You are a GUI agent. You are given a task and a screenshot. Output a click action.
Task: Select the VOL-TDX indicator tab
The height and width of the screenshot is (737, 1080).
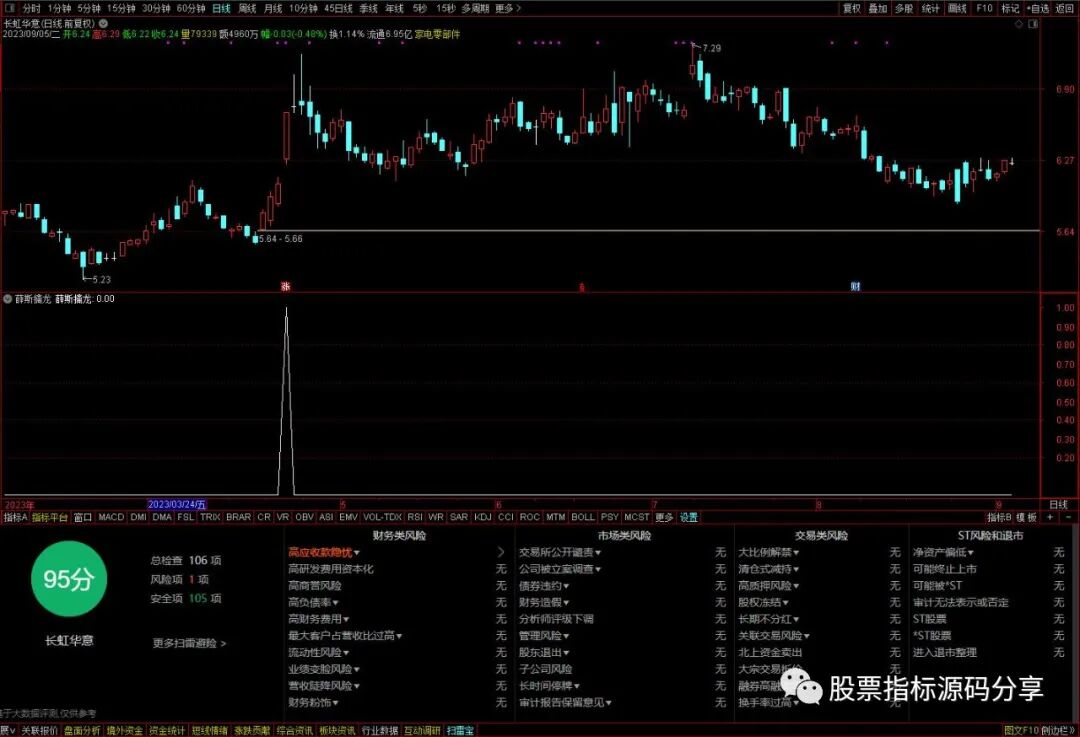382,517
